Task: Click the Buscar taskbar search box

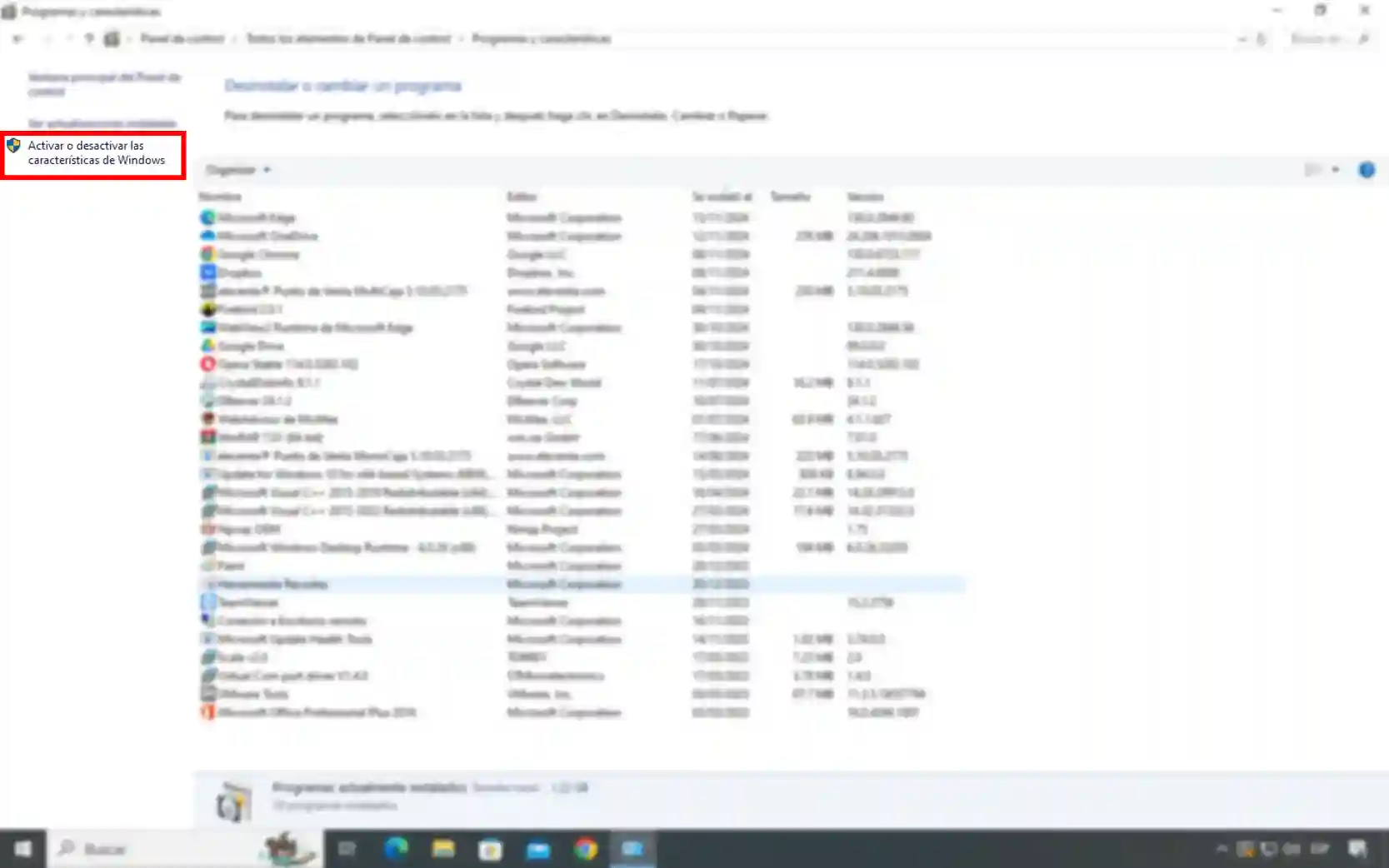Action: coord(184,849)
